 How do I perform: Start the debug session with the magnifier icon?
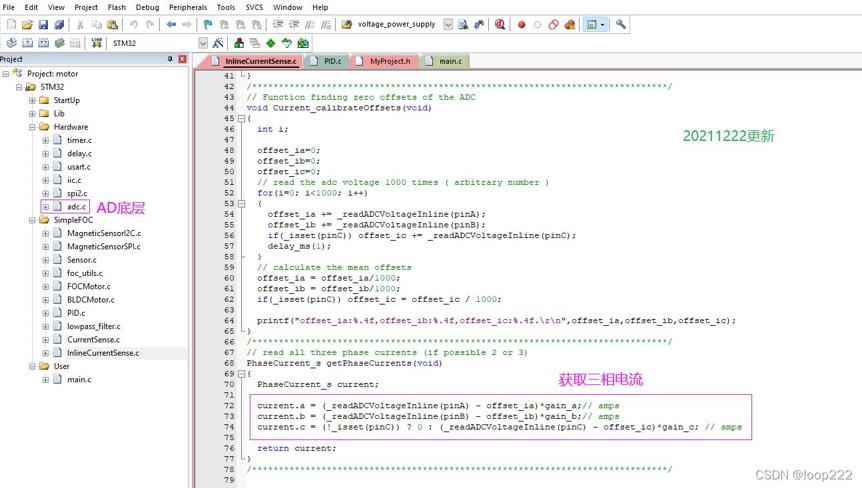pos(499,24)
